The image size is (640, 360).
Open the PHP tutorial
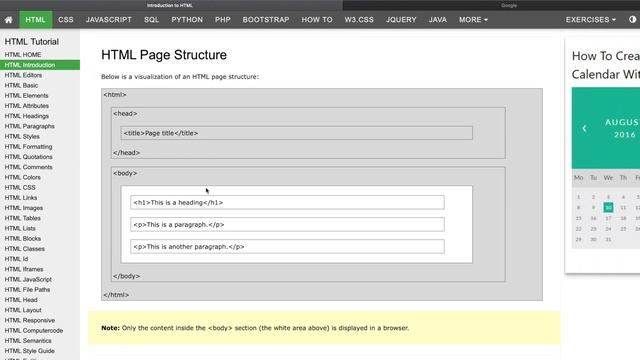pyautogui.click(x=223, y=20)
